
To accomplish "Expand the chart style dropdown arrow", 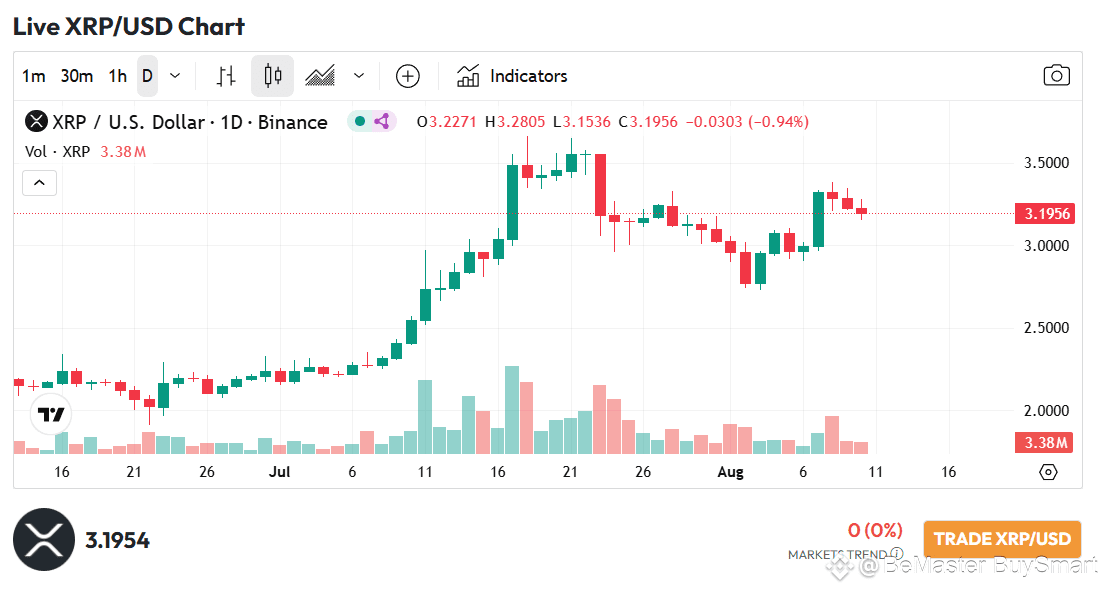I will pos(359,76).
